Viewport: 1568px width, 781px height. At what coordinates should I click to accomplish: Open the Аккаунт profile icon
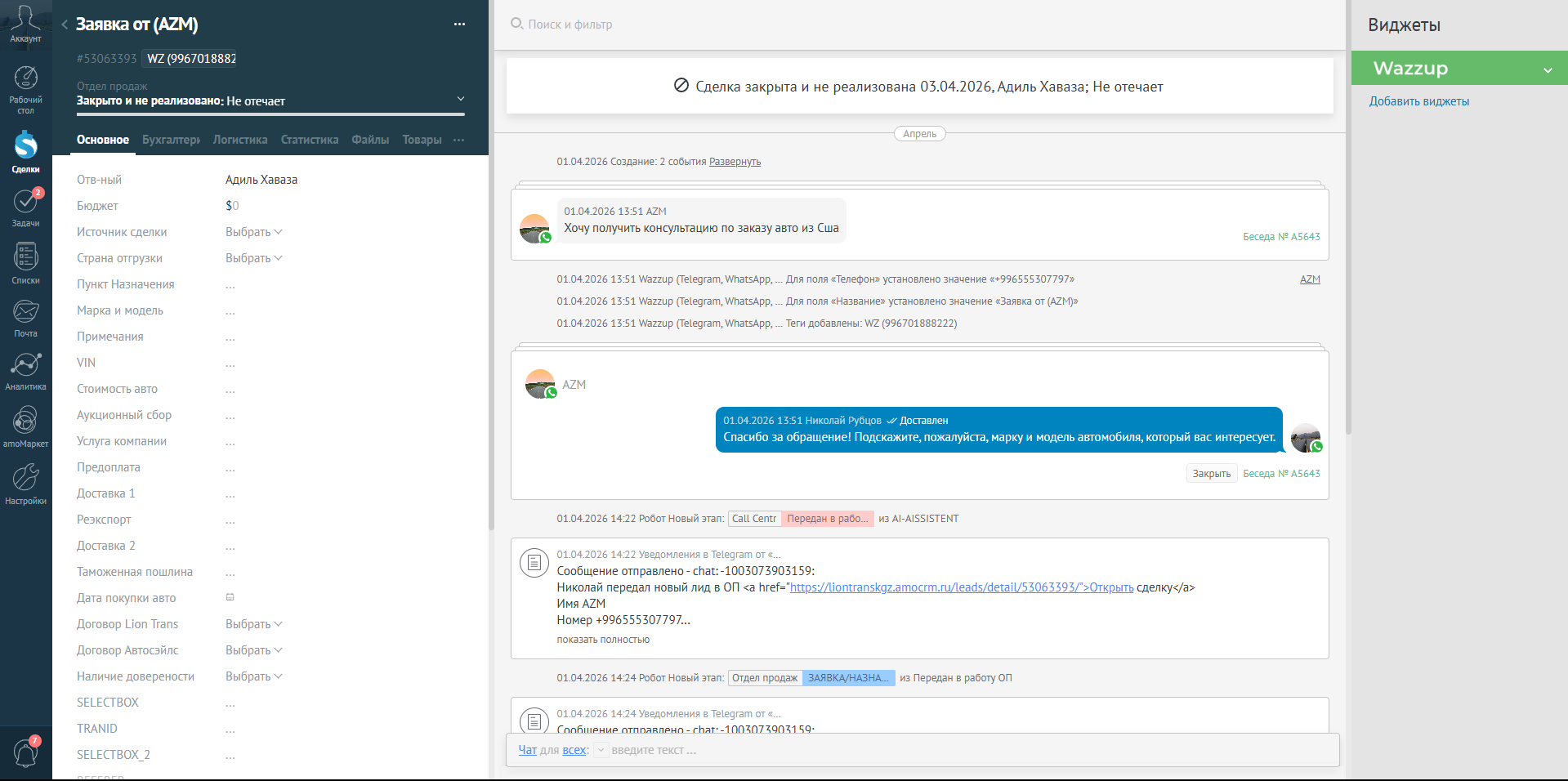coord(25,25)
